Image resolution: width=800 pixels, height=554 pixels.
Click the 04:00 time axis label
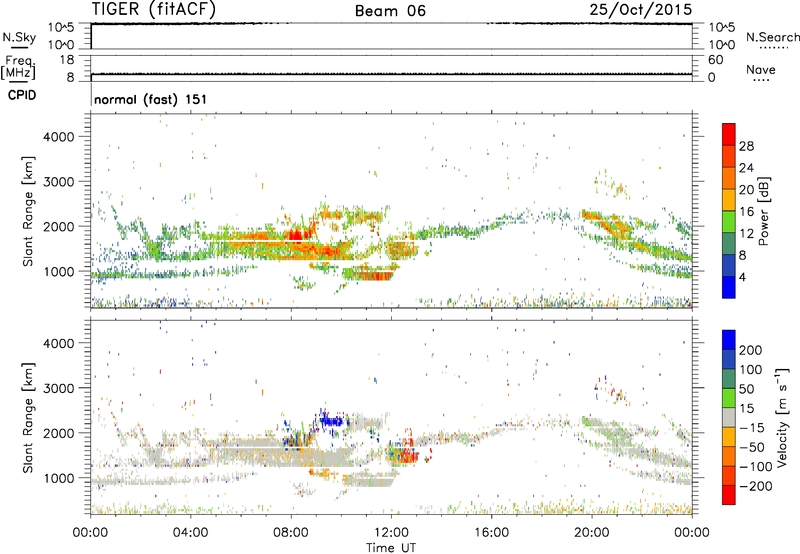coord(190,533)
